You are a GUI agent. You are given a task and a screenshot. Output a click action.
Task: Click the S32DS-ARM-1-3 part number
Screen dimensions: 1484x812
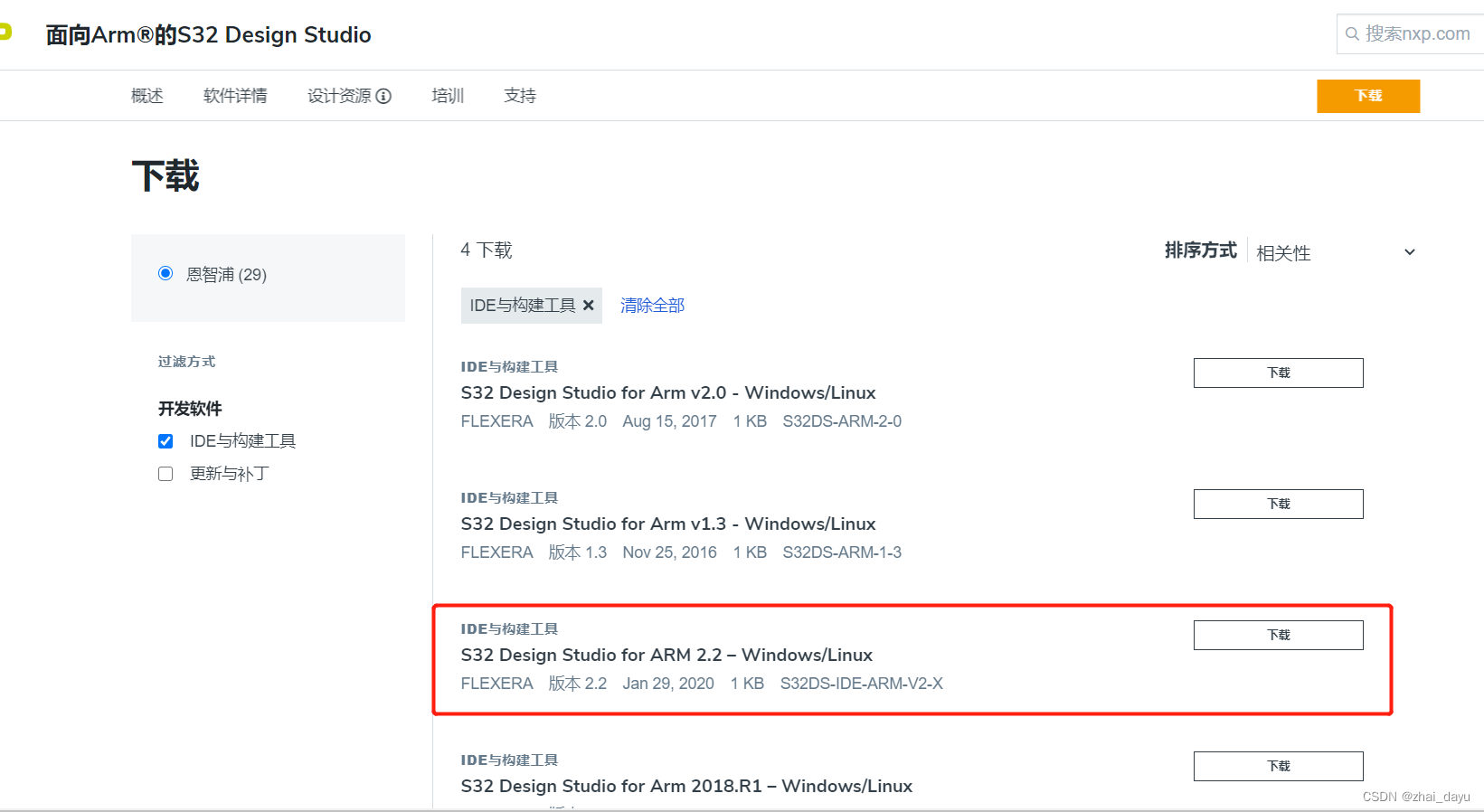(x=842, y=552)
